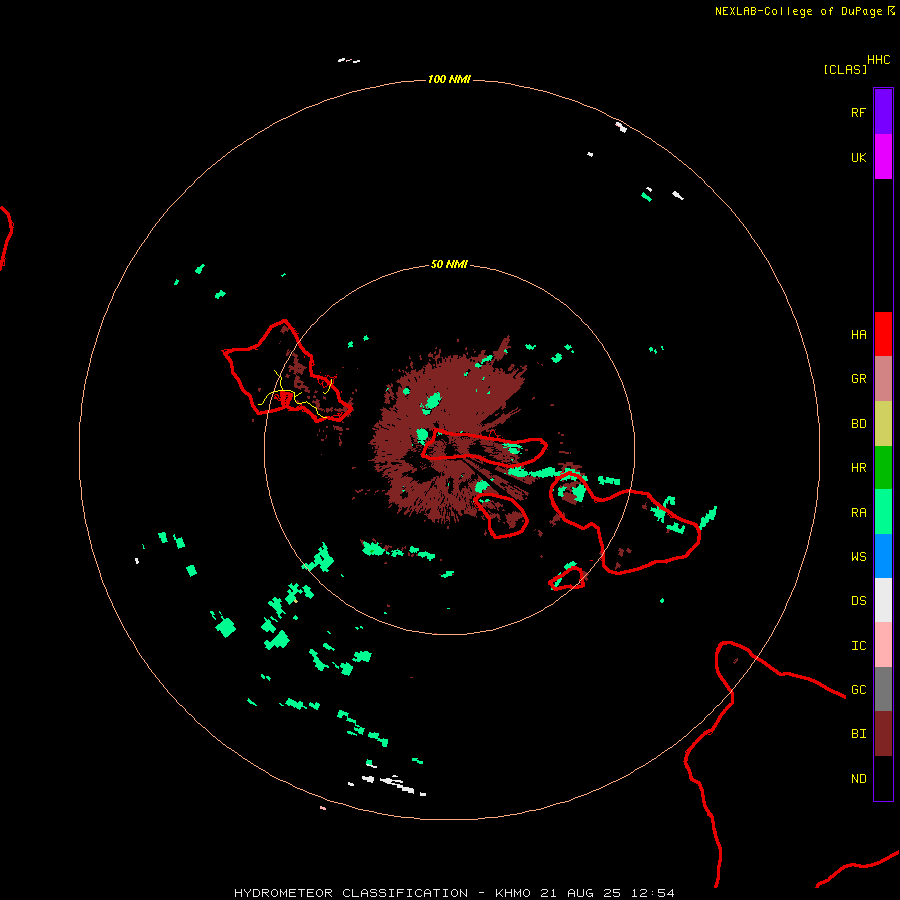Click the ND legend label
This screenshot has width=900, height=900.
858,779
